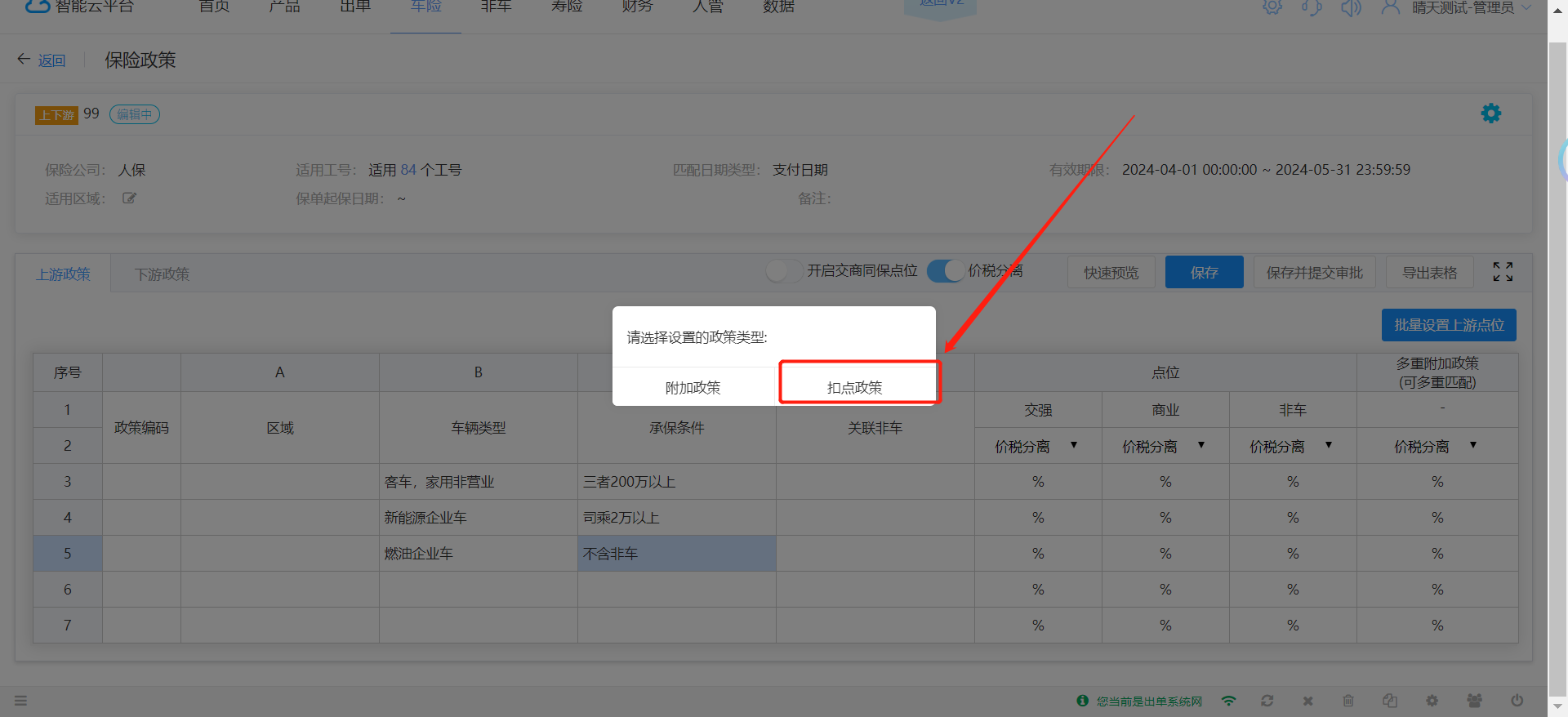Open the 价税分离 dropdown under 商业
This screenshot has height=717, width=1568.
(1201, 446)
